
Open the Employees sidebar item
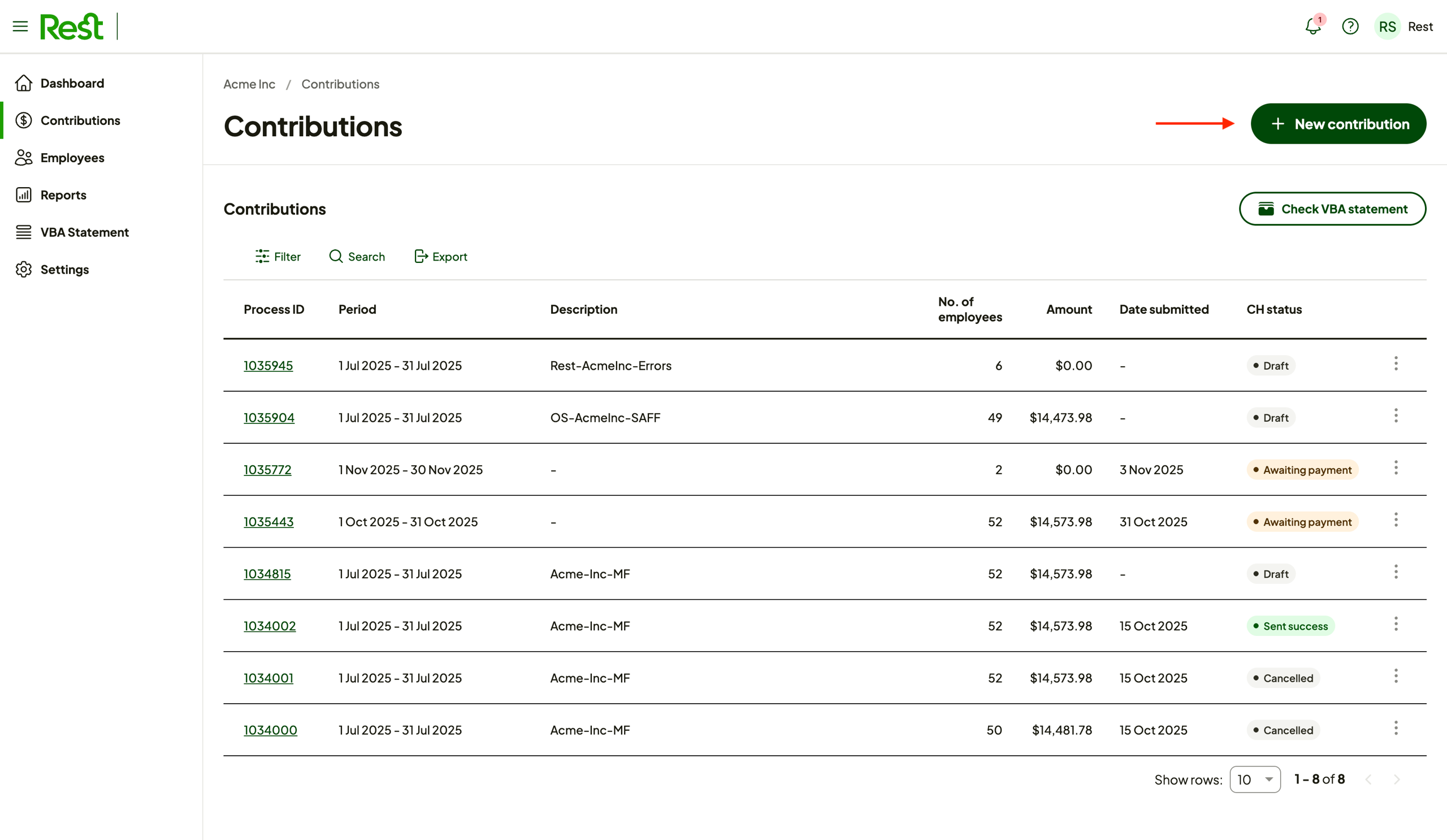(x=72, y=158)
